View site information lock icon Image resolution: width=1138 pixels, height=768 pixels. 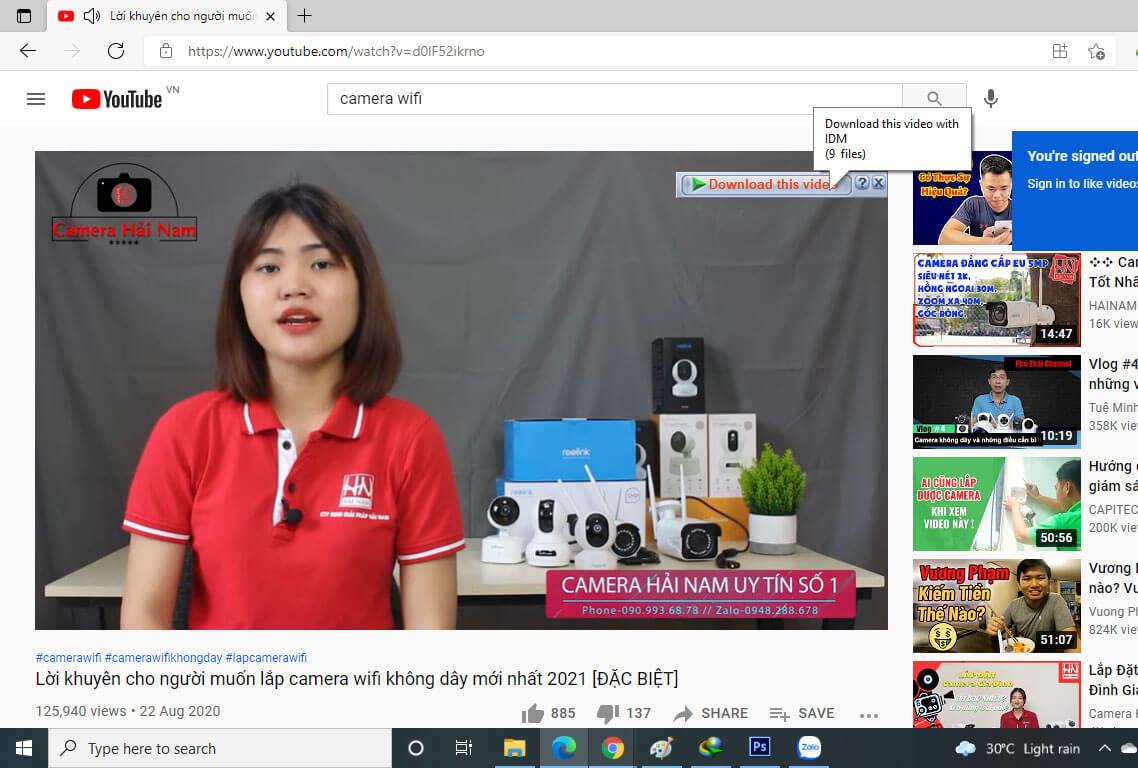tap(166, 51)
